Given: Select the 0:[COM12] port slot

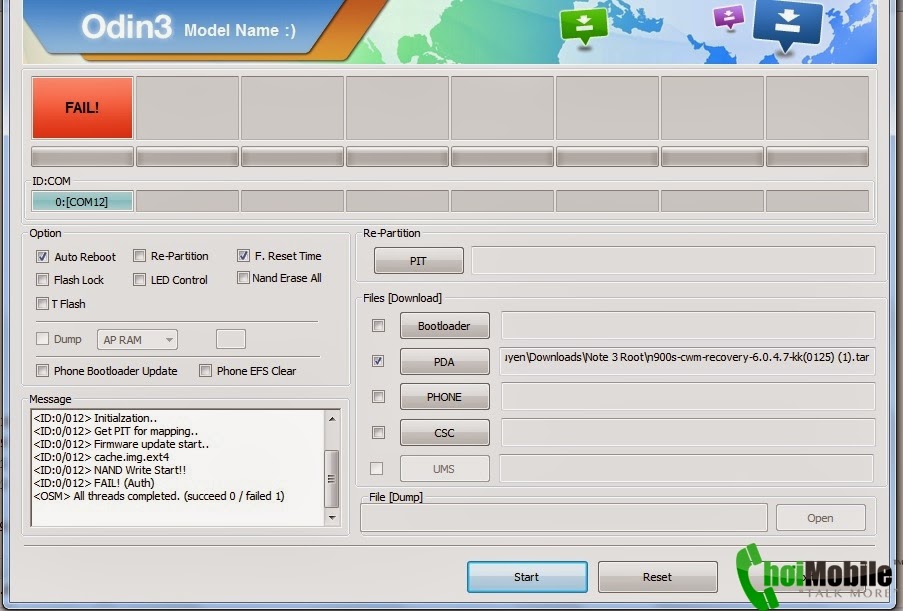Looking at the screenshot, I should click(82, 202).
